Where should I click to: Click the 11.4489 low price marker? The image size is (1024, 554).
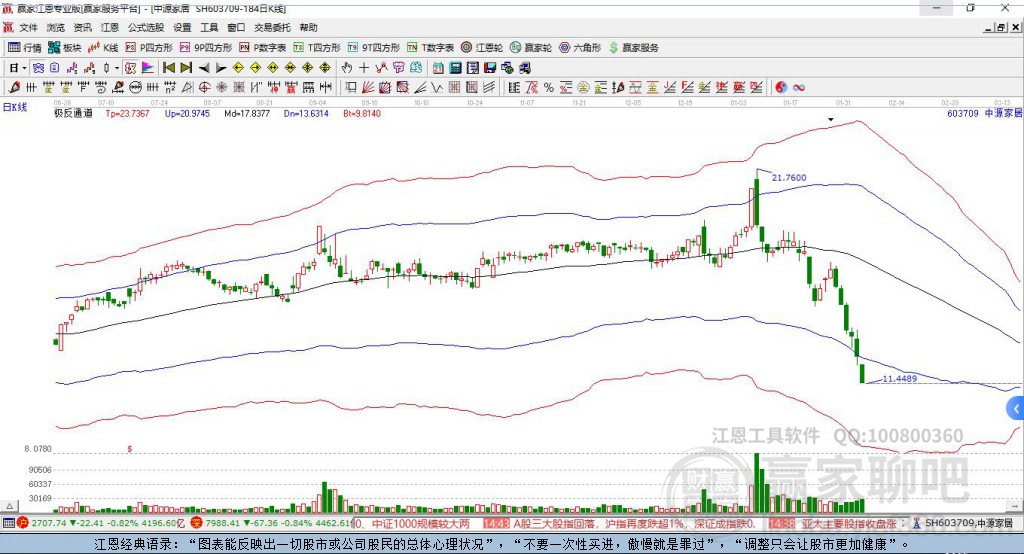[899, 378]
